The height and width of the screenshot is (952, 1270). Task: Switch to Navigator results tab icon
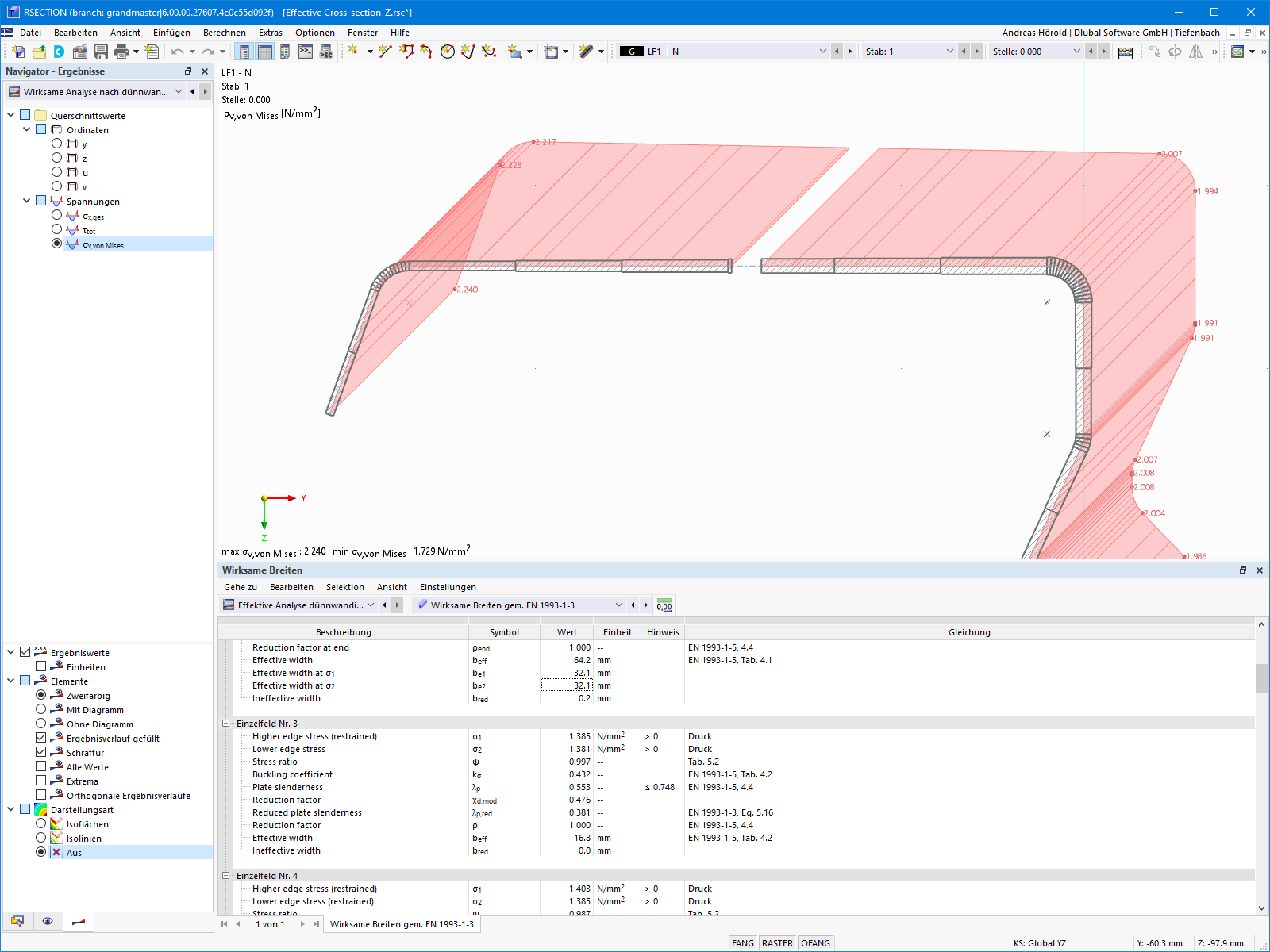tap(79, 921)
